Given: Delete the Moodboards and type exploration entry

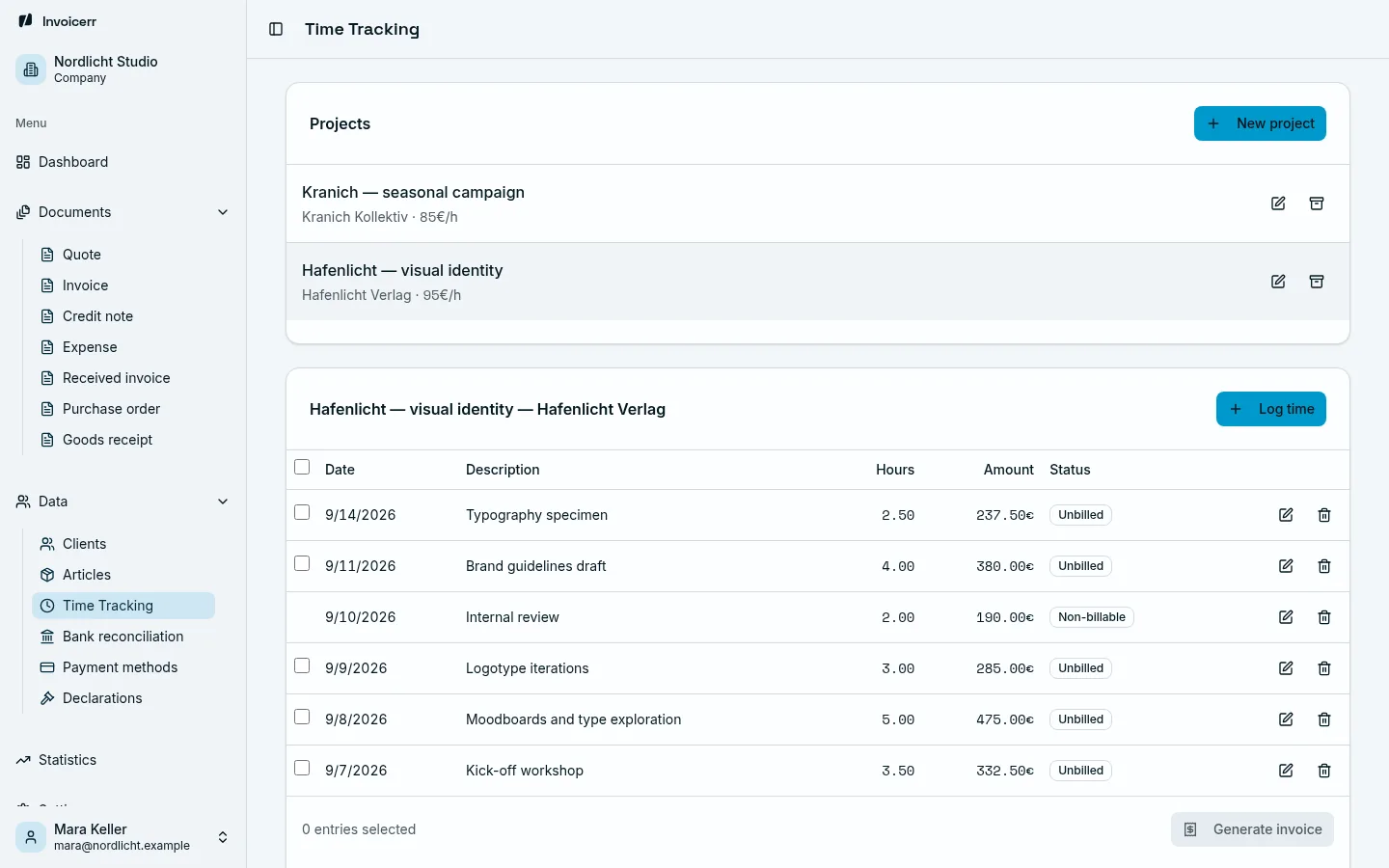Looking at the screenshot, I should pos(1324,719).
